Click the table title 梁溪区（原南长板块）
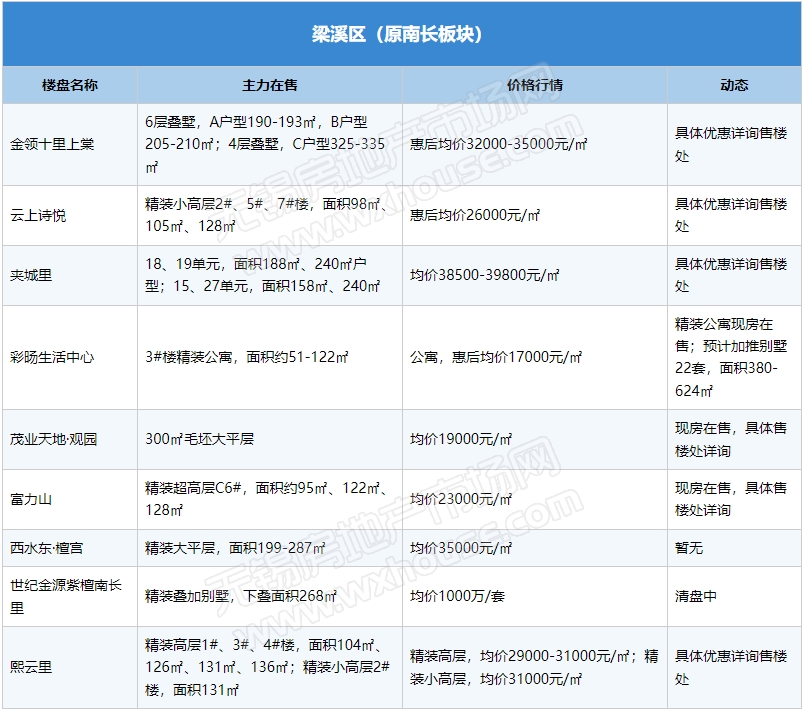The width and height of the screenshot is (807, 713). click(x=396, y=34)
